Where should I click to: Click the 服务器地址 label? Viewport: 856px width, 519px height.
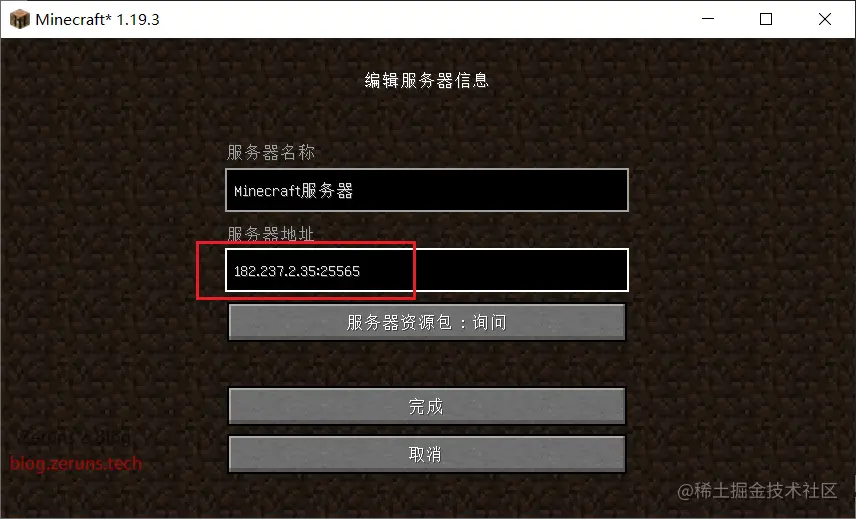(271, 234)
